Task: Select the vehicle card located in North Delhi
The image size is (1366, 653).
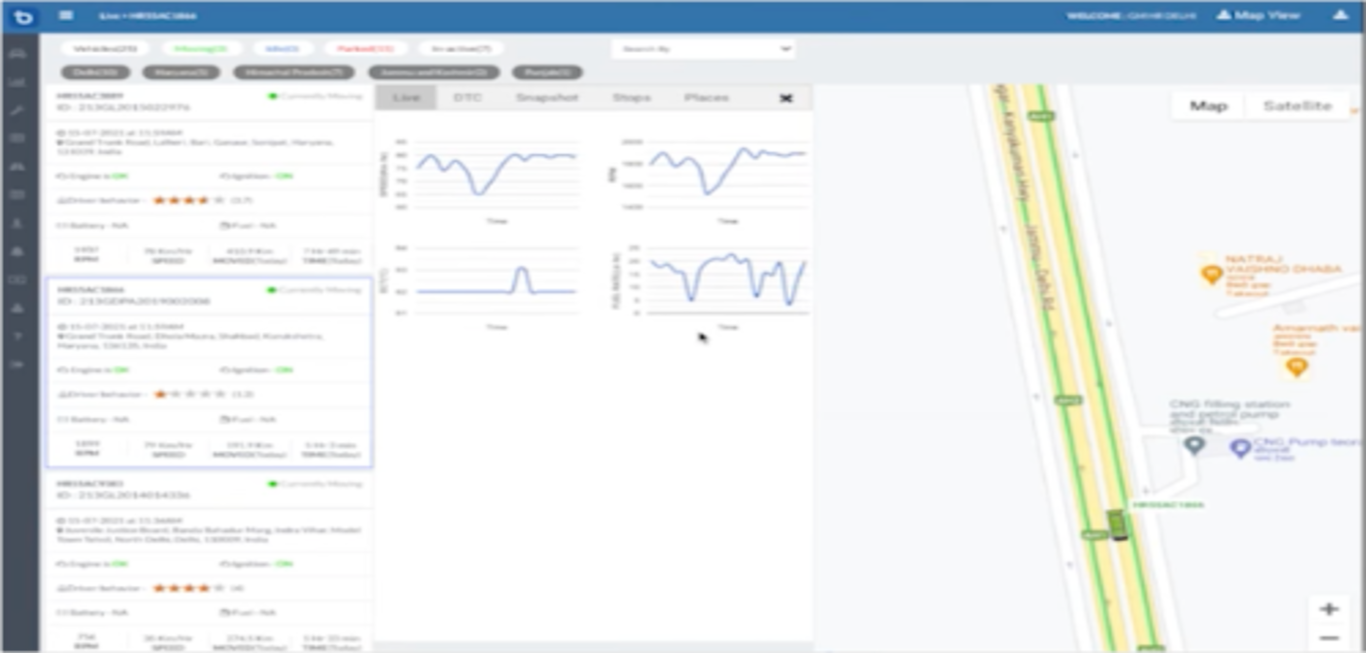Action: (209, 563)
